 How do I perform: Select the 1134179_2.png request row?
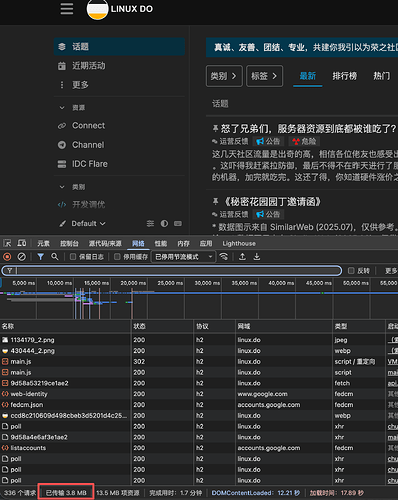tap(199, 340)
